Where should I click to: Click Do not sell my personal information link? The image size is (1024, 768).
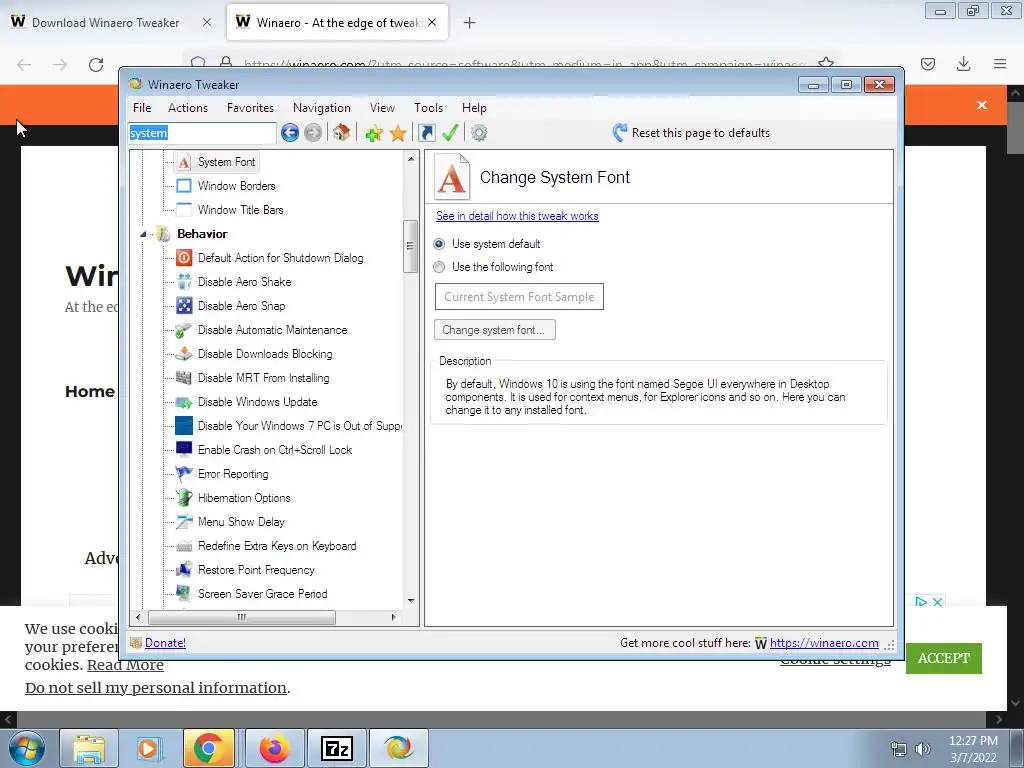point(155,688)
